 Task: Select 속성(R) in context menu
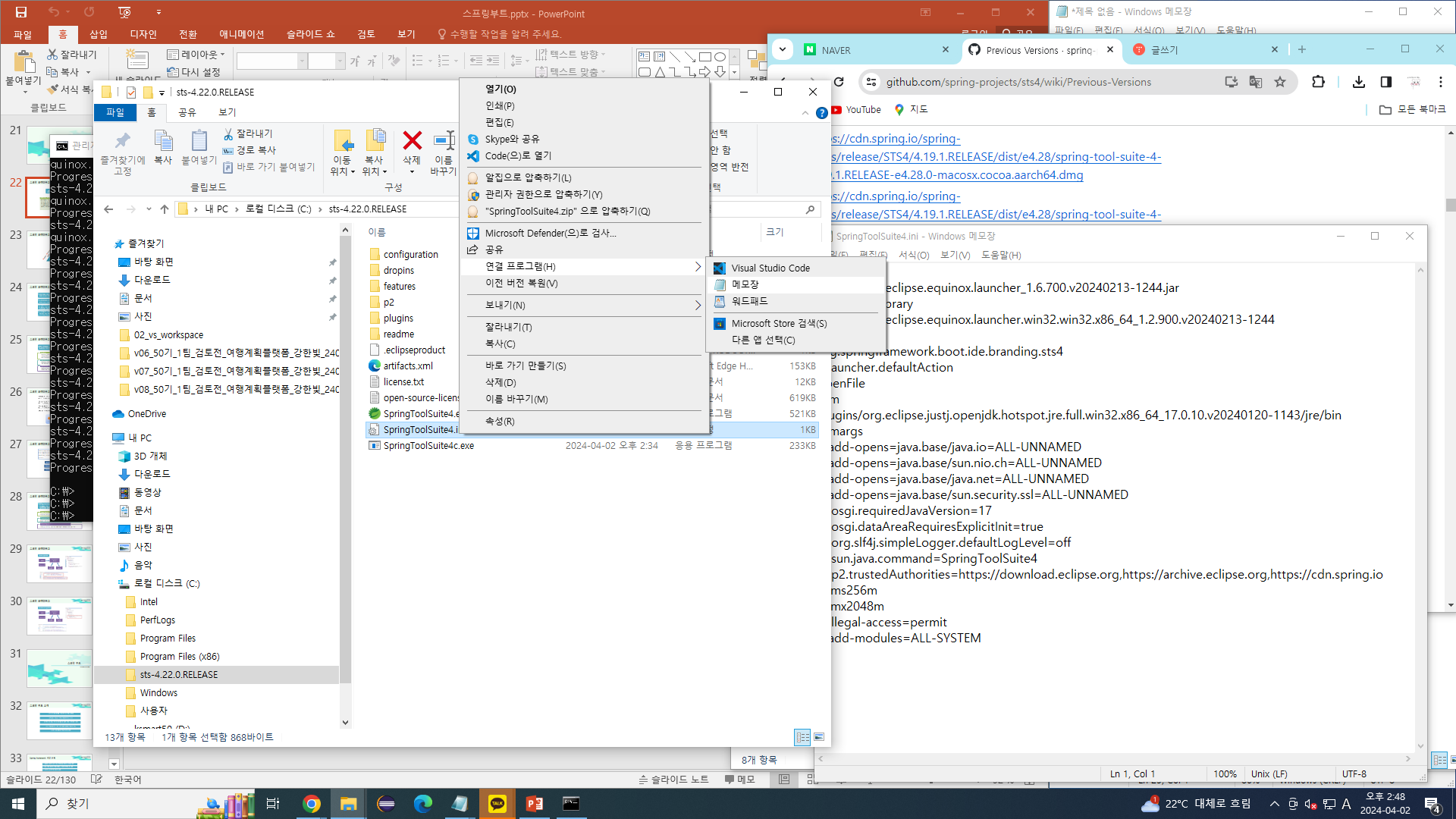click(500, 422)
